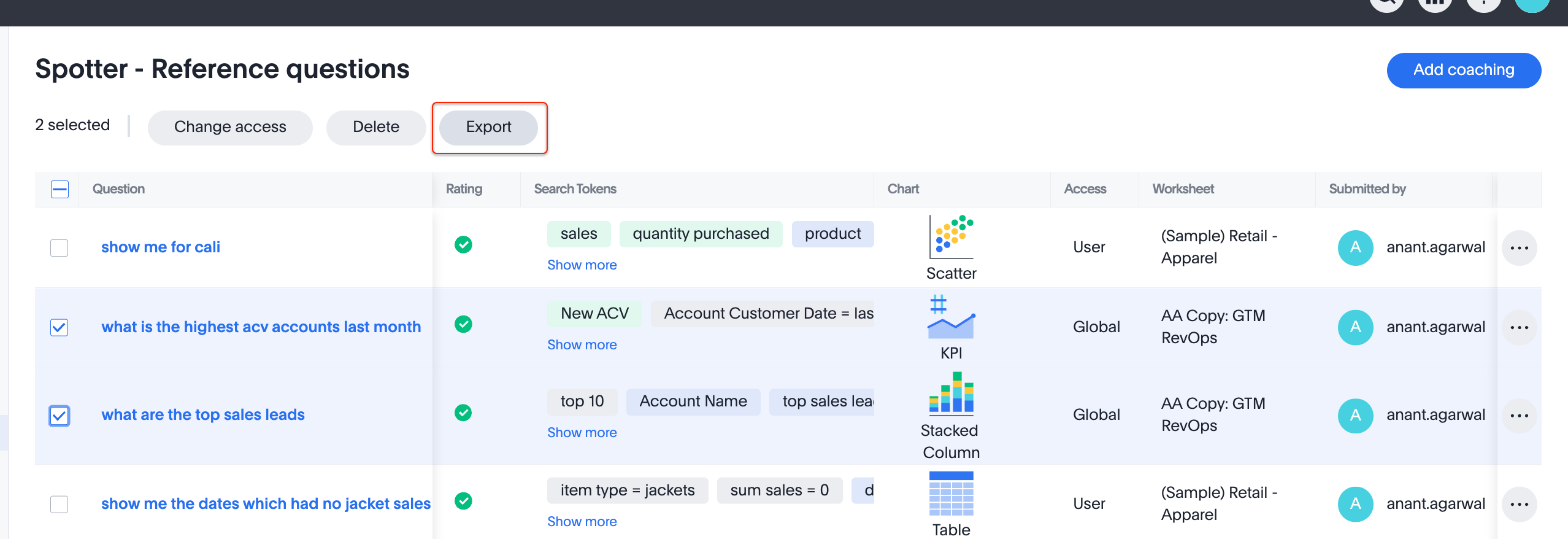Click the Scatter chart icon
1568x539 pixels.
click(x=951, y=237)
